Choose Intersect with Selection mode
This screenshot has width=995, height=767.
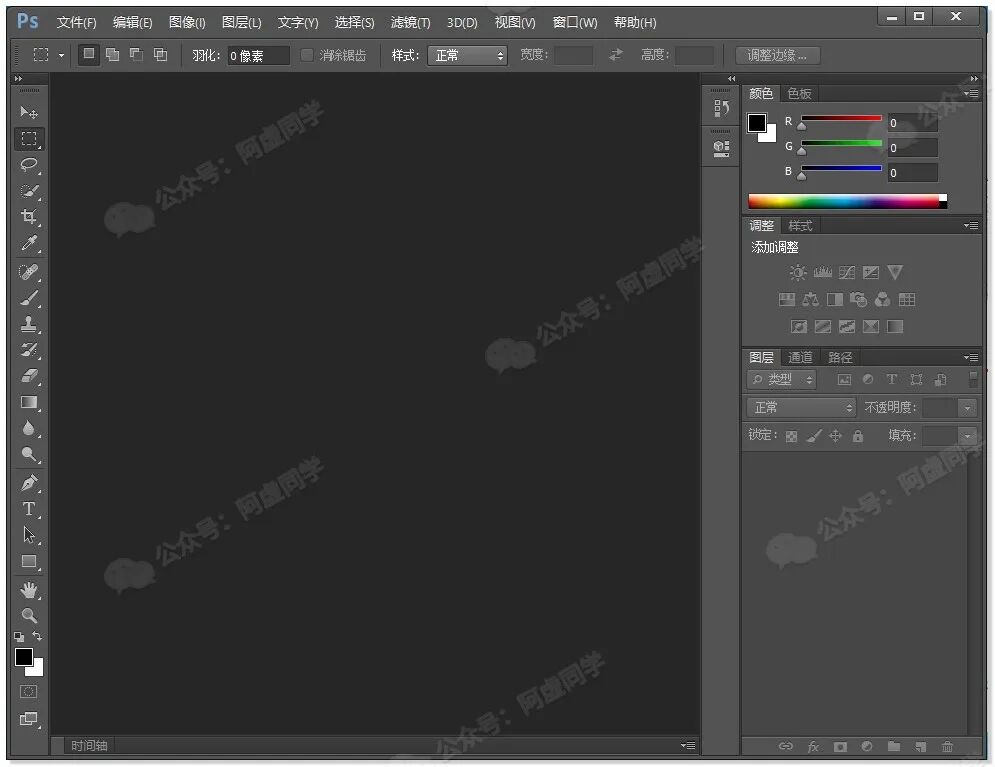coord(161,55)
